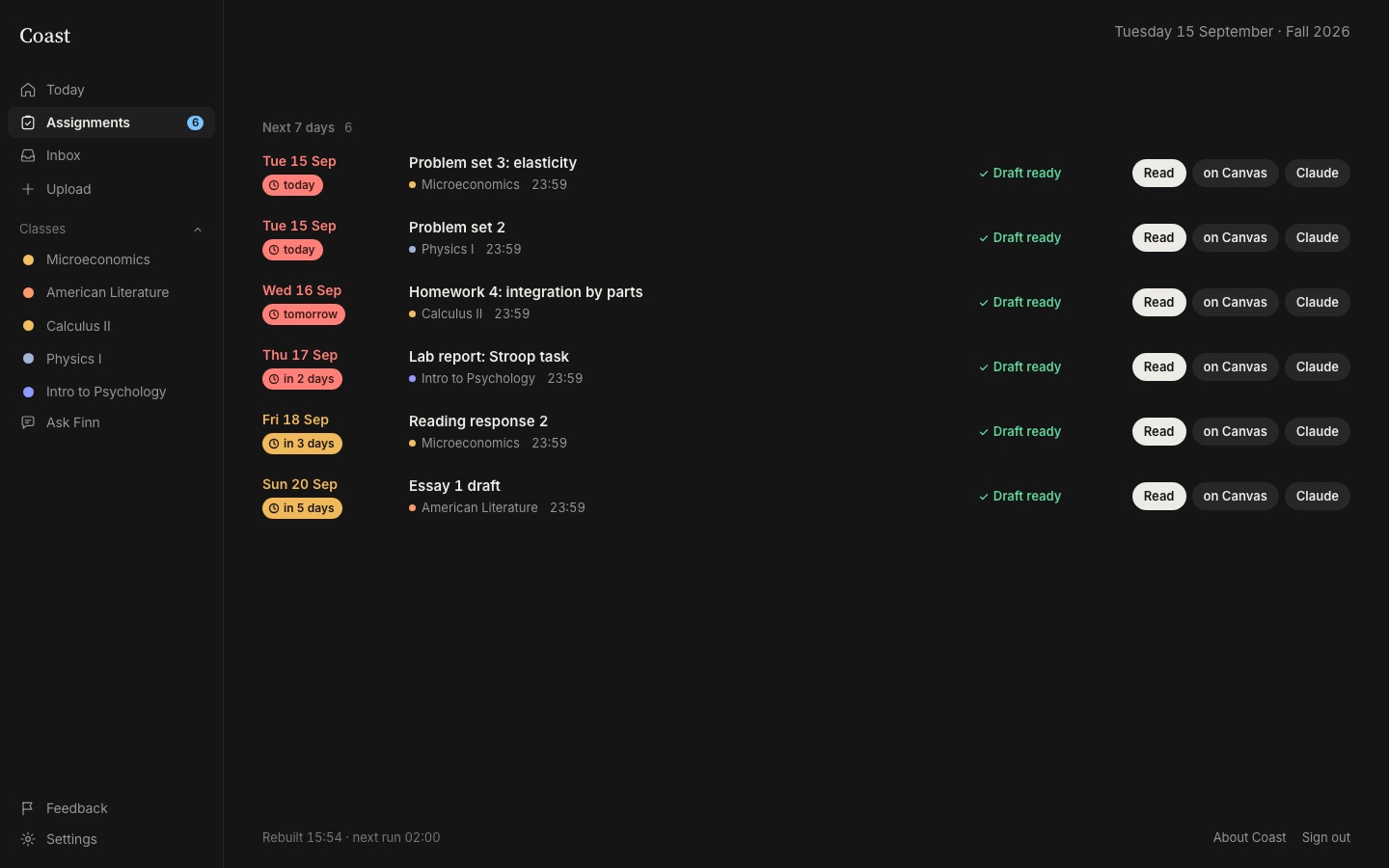Click the Settings sun-gear icon
This screenshot has height=868, width=1389.
28,839
